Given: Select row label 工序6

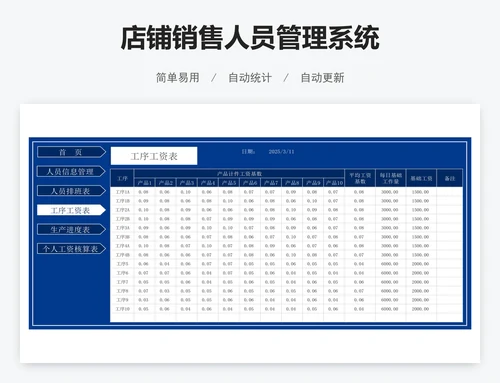Looking at the screenshot, I should pyautogui.click(x=122, y=273).
